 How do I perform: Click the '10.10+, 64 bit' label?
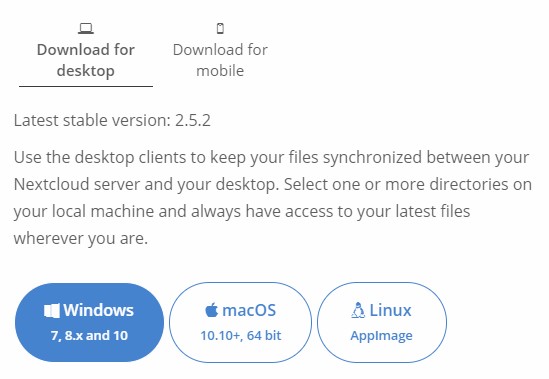click(x=241, y=336)
